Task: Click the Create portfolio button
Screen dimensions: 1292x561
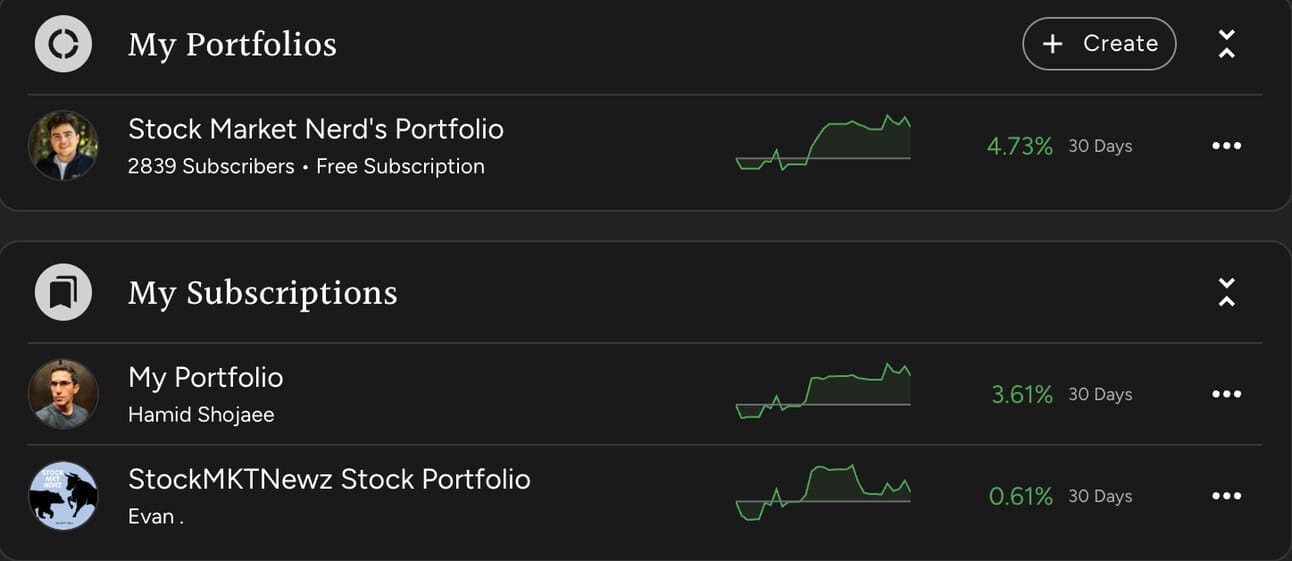Action: click(1099, 44)
